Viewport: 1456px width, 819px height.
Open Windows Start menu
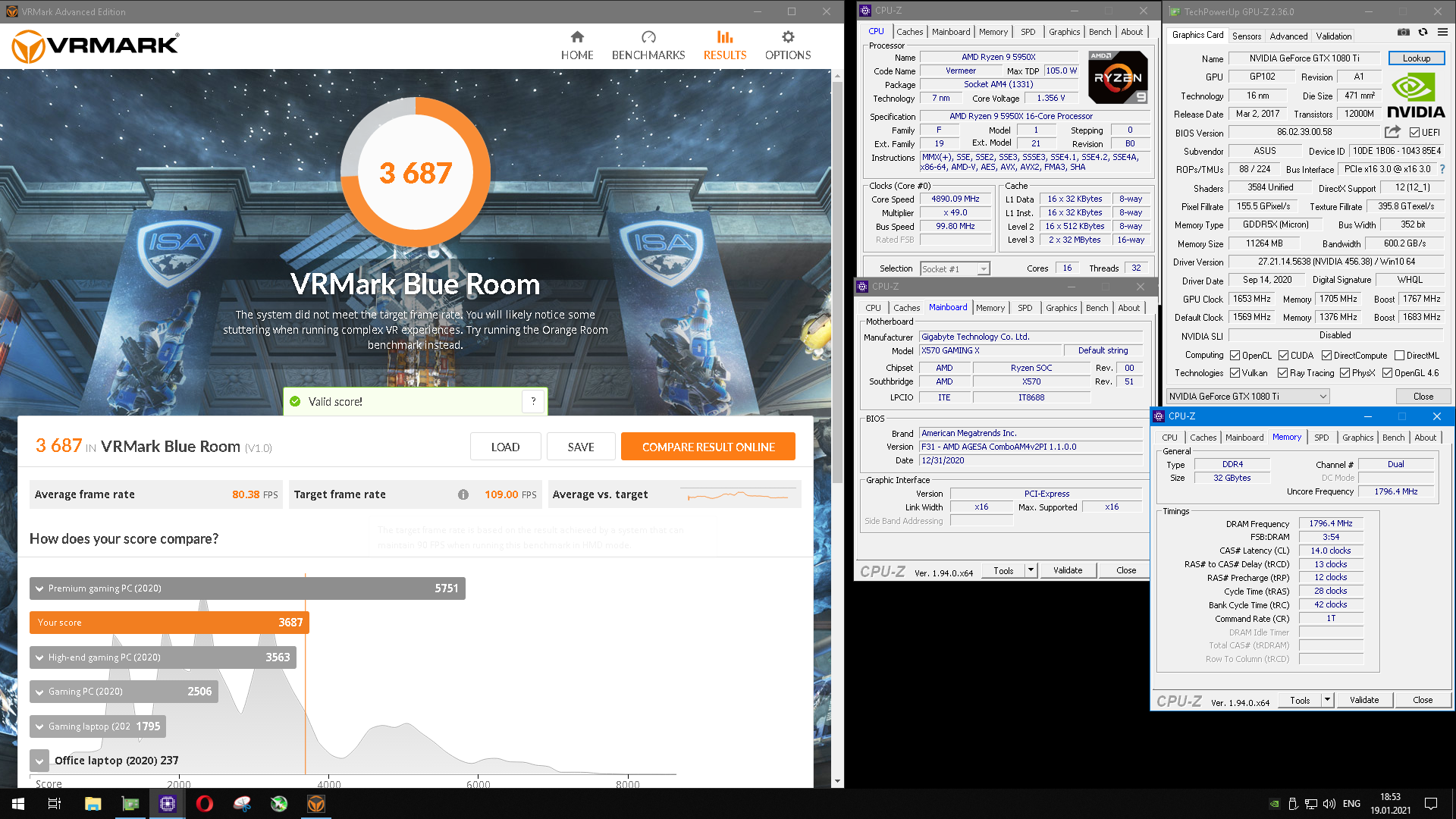pyautogui.click(x=18, y=804)
